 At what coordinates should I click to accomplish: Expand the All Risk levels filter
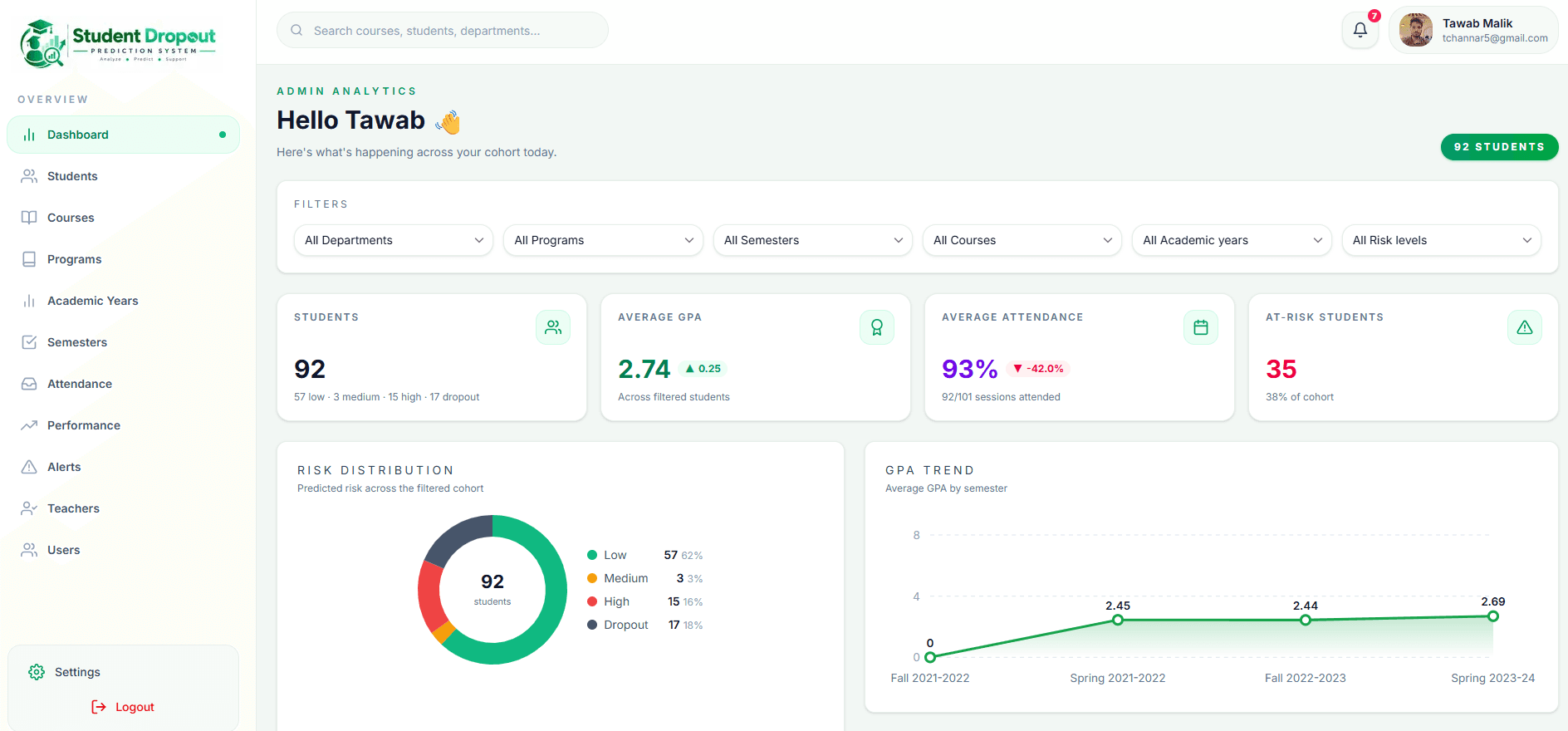coord(1442,240)
